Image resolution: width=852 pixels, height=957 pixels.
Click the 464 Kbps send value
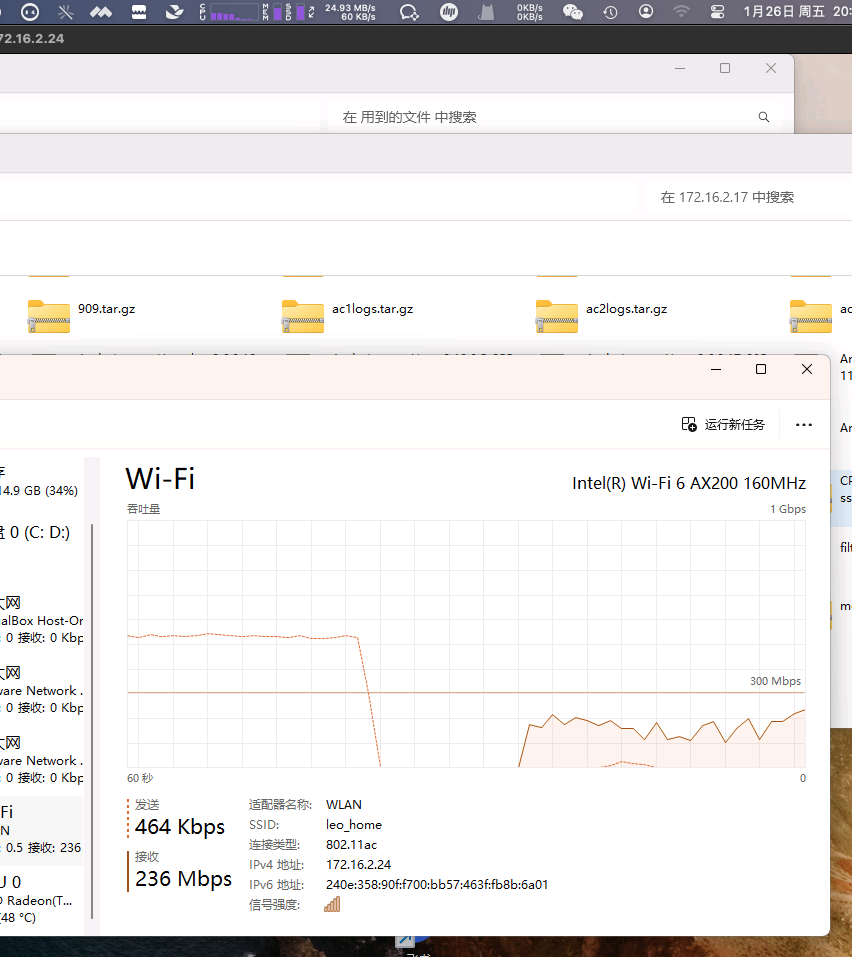coord(180,827)
